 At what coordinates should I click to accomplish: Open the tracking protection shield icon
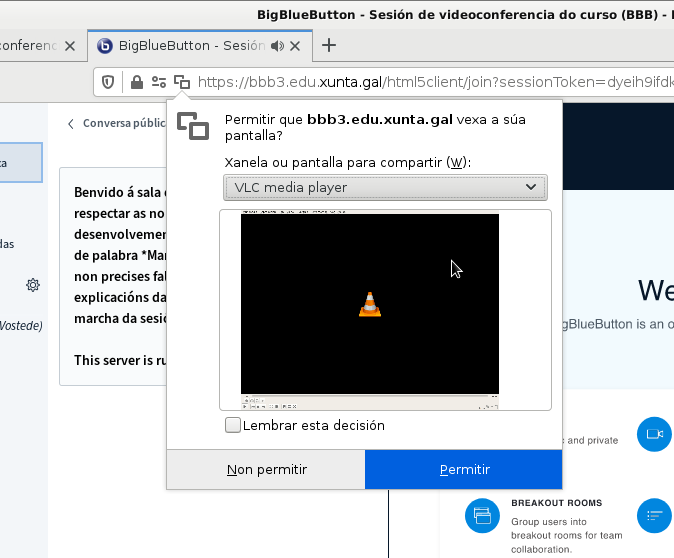tap(109, 82)
